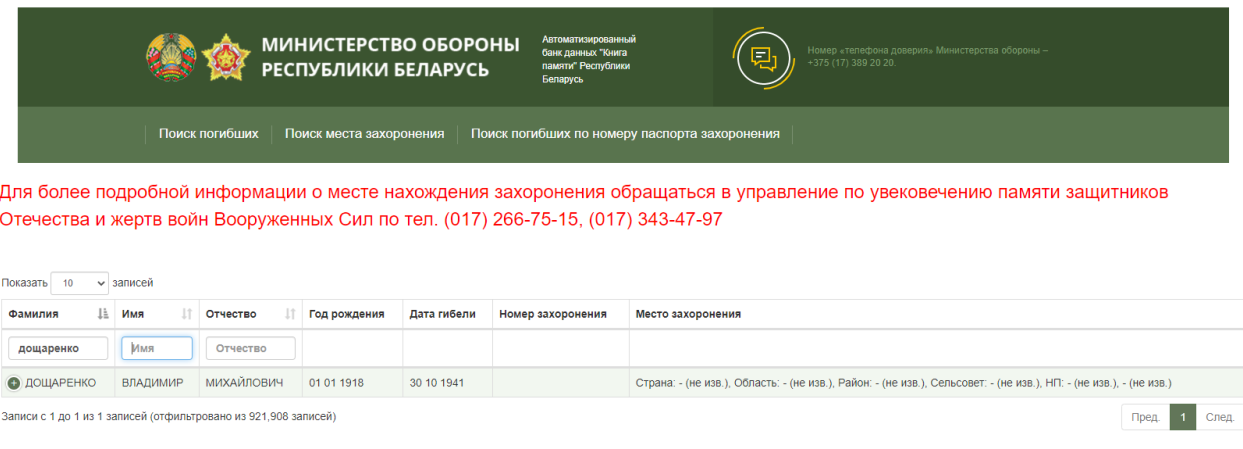The width and height of the screenshot is (1243, 449).
Task: Select page 1 in pagination
Action: tap(1183, 417)
